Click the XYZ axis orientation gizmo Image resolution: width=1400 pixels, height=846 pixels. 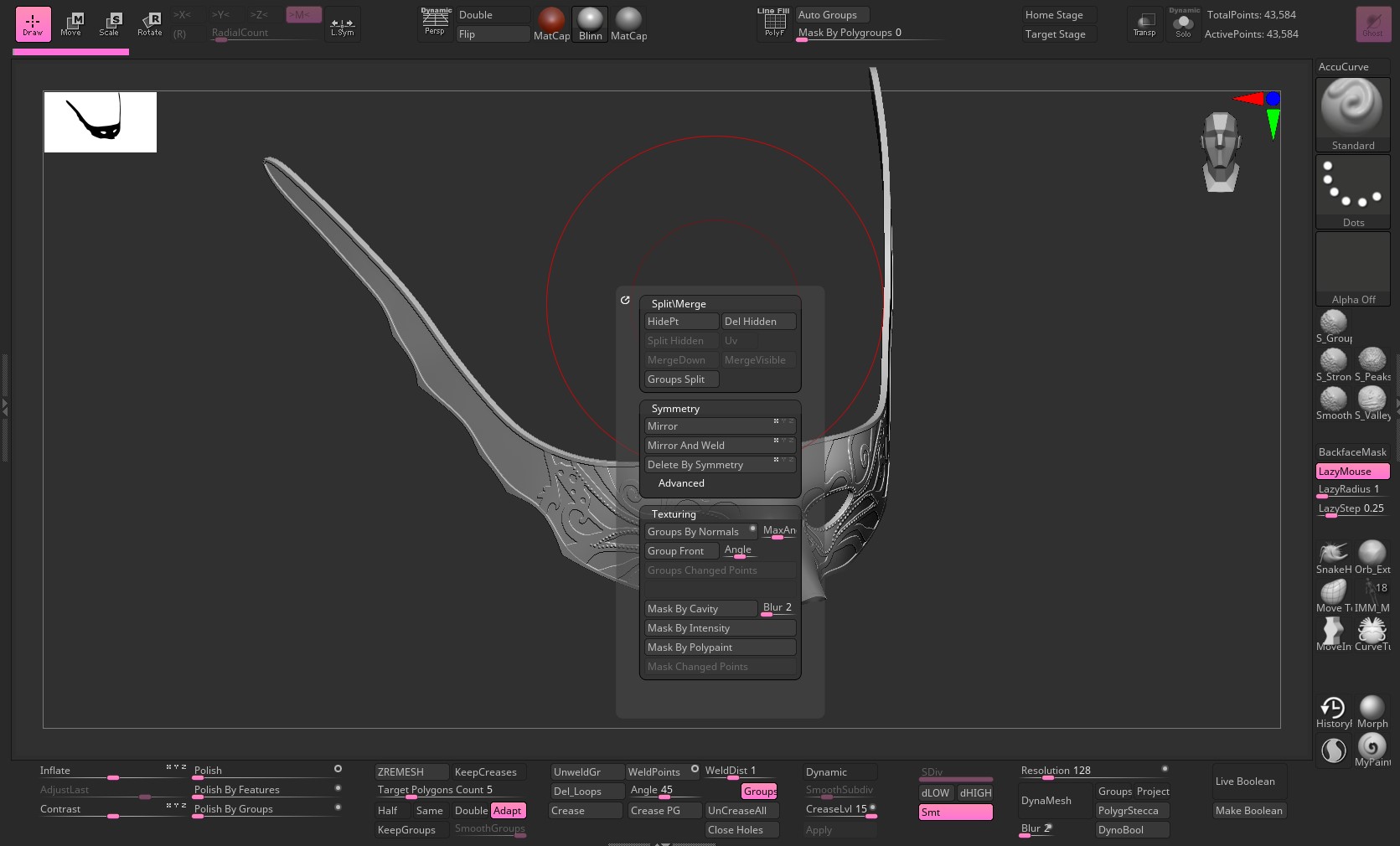1259,113
